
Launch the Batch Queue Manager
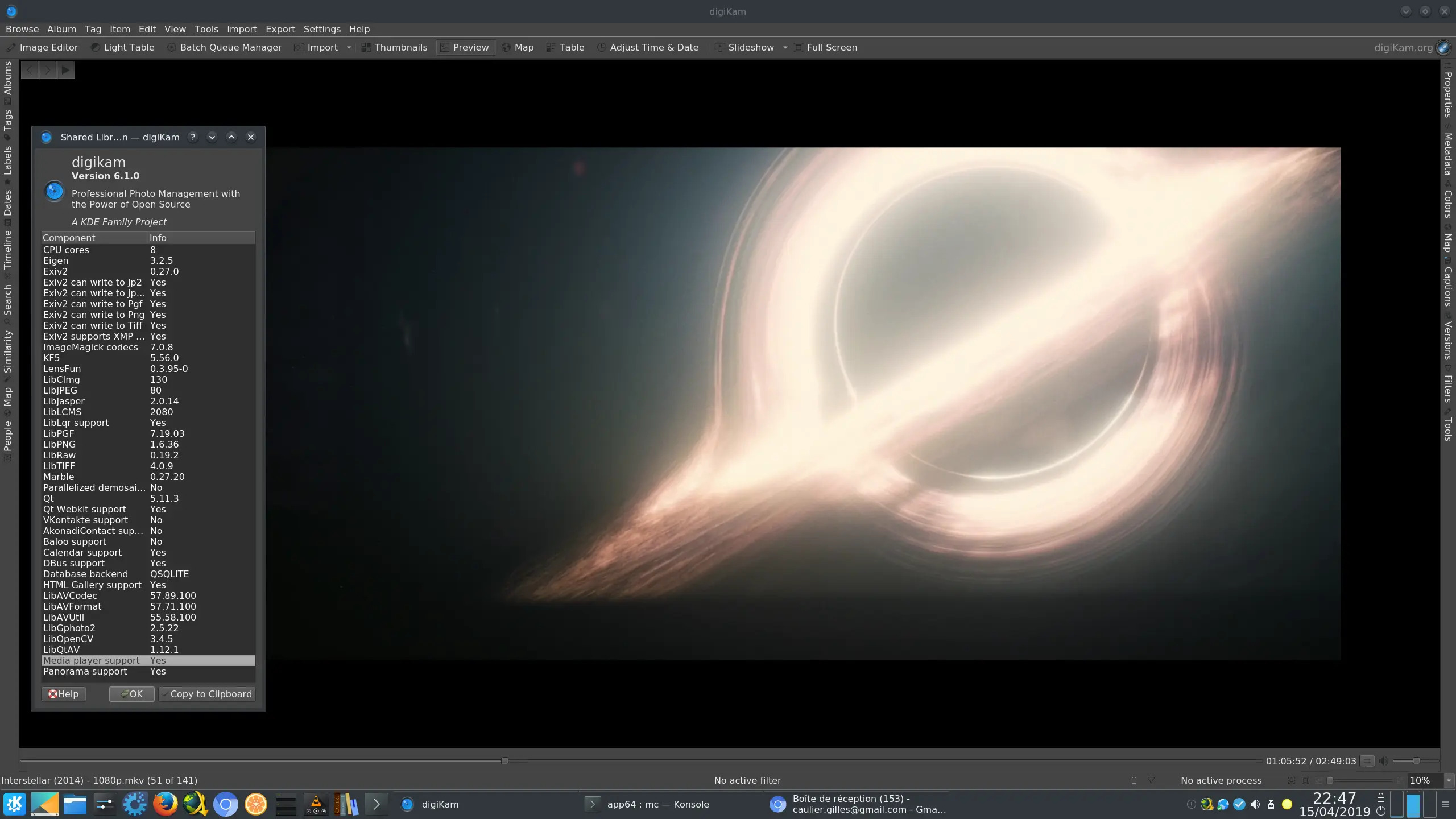click(224, 47)
